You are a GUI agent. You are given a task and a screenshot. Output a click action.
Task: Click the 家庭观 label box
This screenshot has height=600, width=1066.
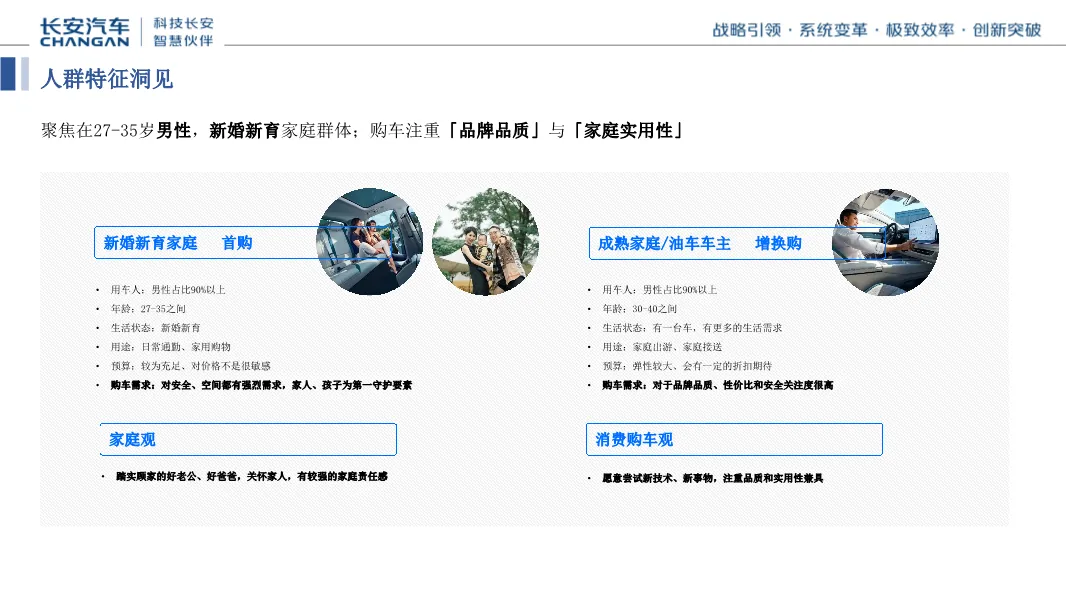pyautogui.click(x=247, y=439)
